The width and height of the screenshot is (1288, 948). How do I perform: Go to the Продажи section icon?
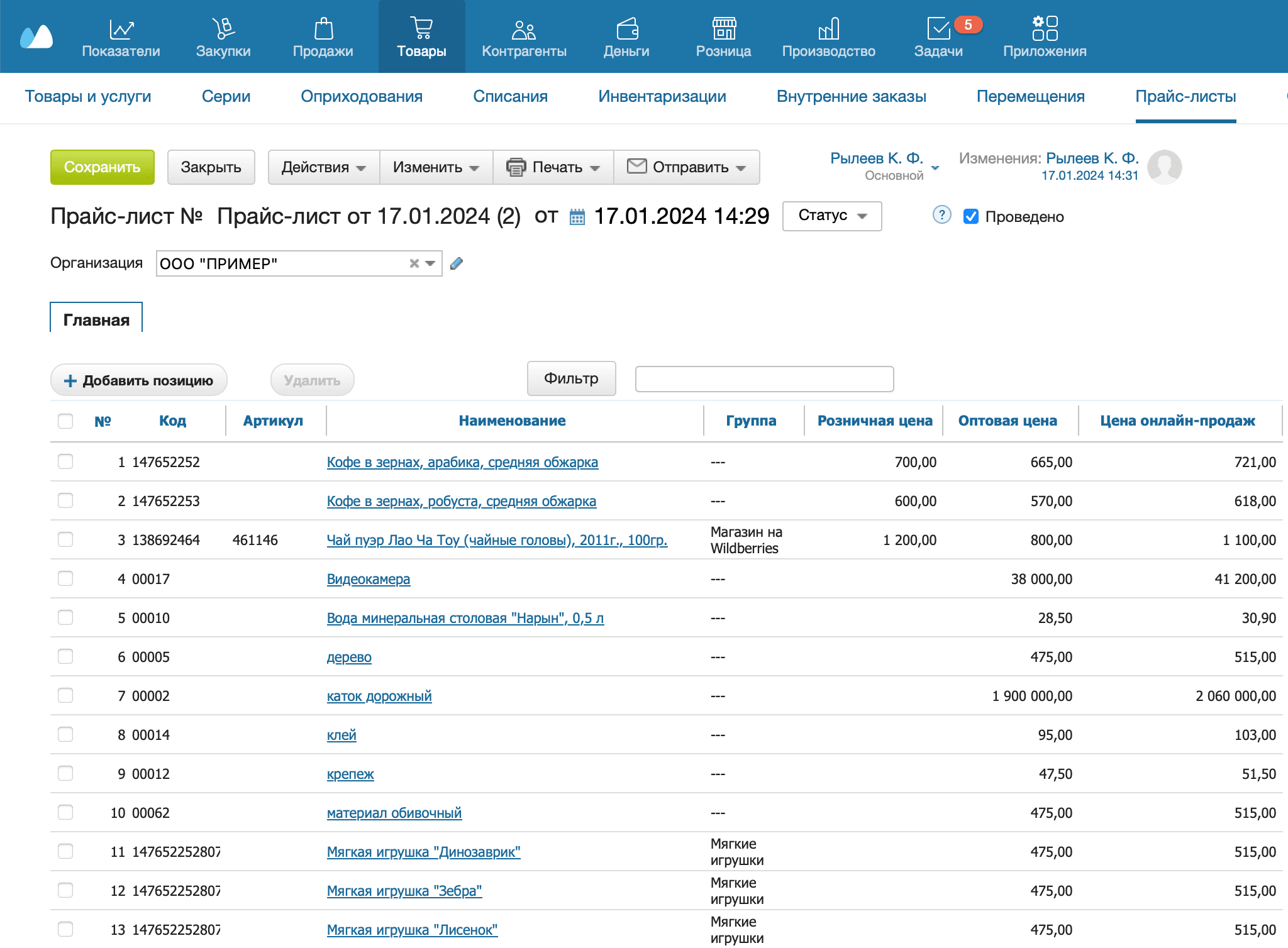(323, 29)
